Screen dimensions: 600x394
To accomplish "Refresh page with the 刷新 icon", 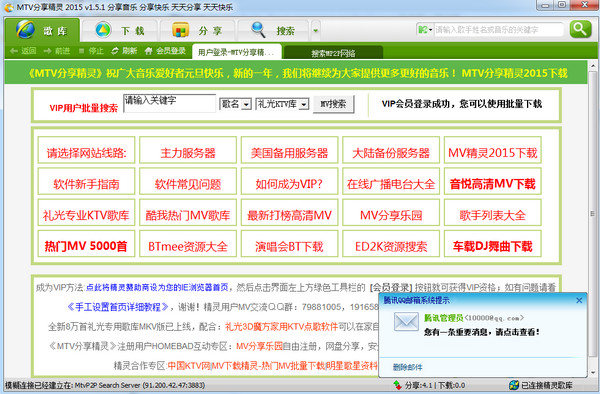I will point(124,51).
